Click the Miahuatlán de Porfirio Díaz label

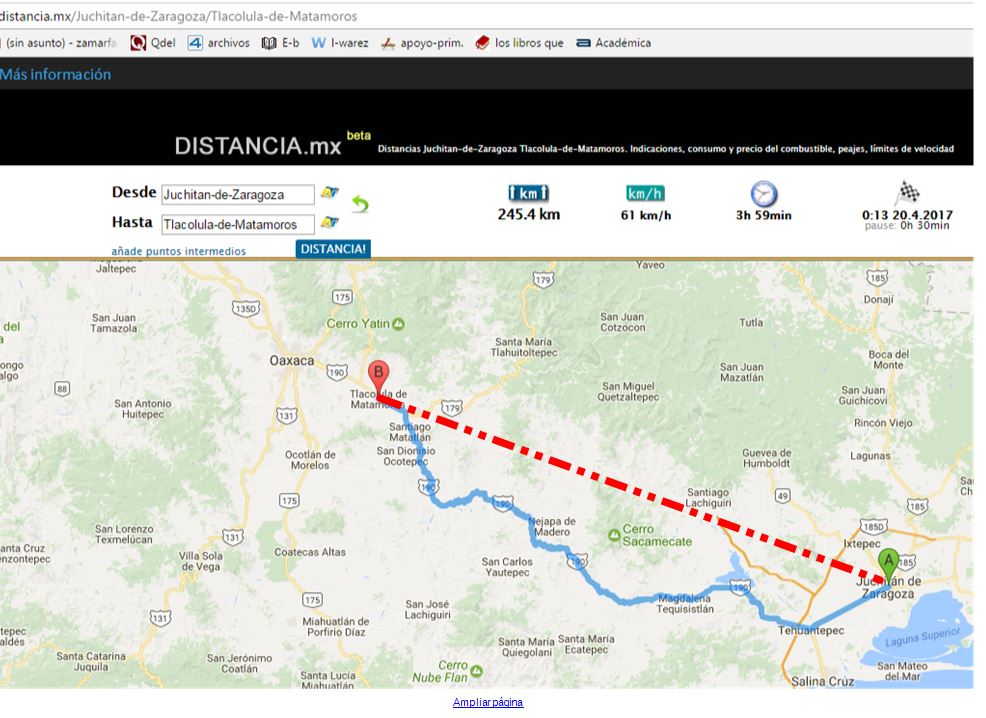click(336, 627)
